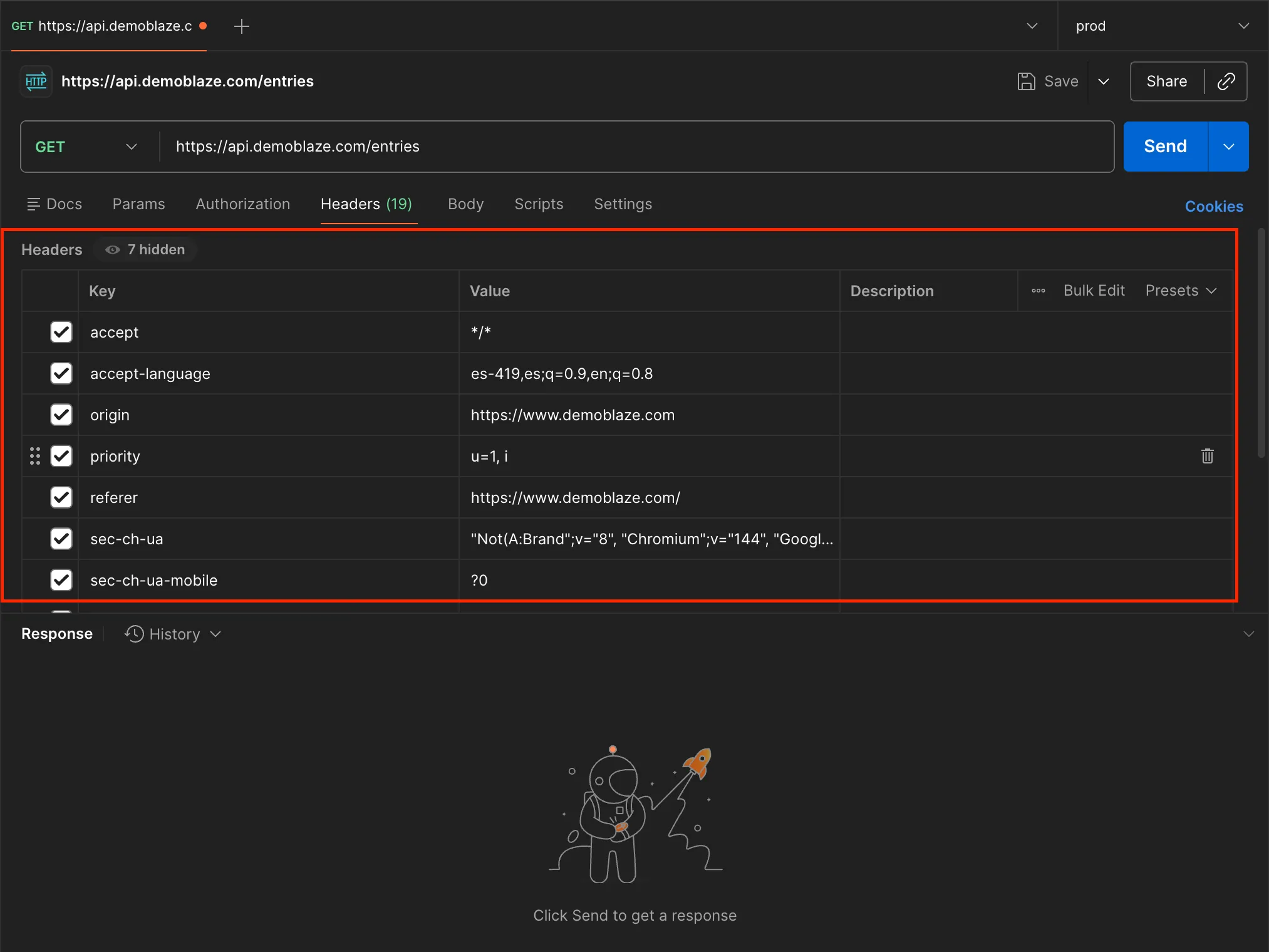Image resolution: width=1269 pixels, height=952 pixels.
Task: Disable the origin header checkbox
Action: pos(61,415)
